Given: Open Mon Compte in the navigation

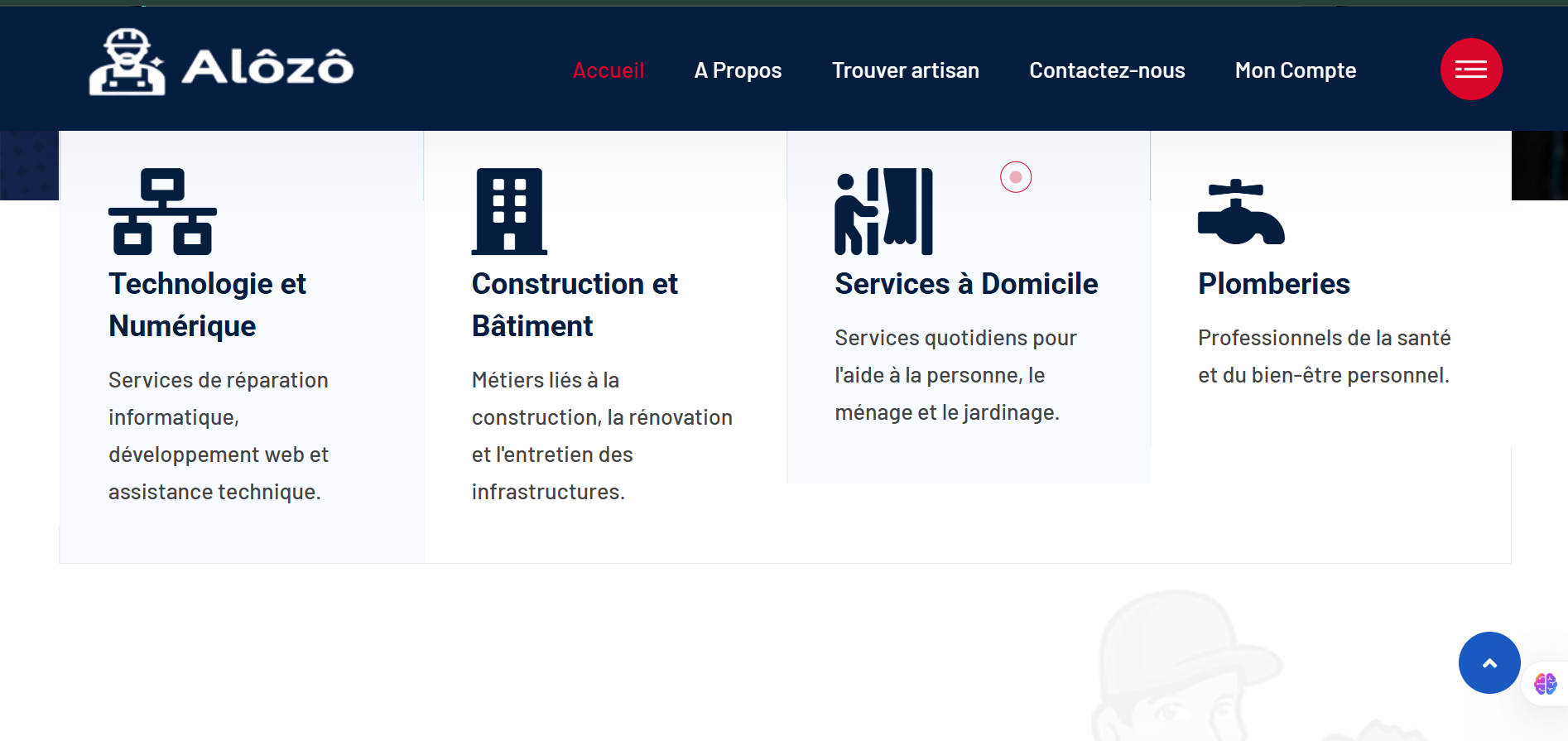Looking at the screenshot, I should [1296, 70].
